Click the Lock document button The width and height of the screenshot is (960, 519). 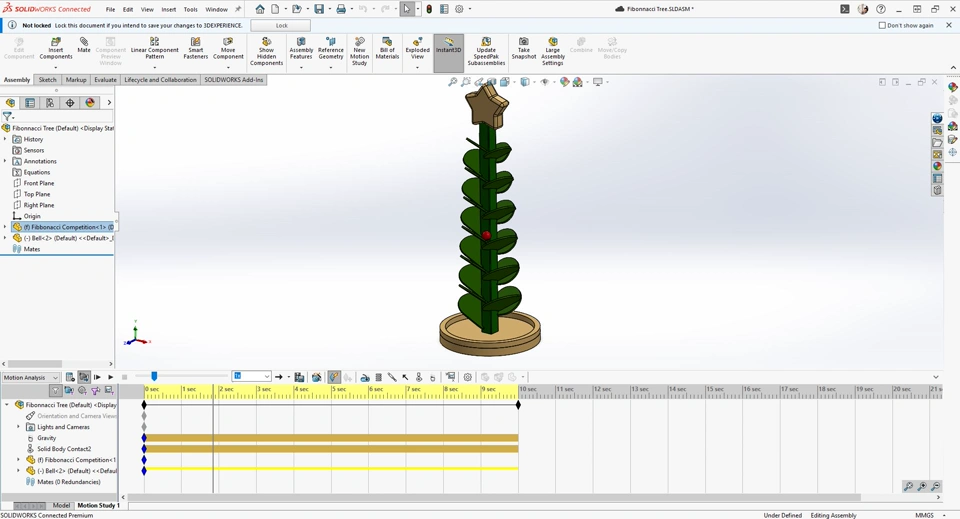[281, 25]
